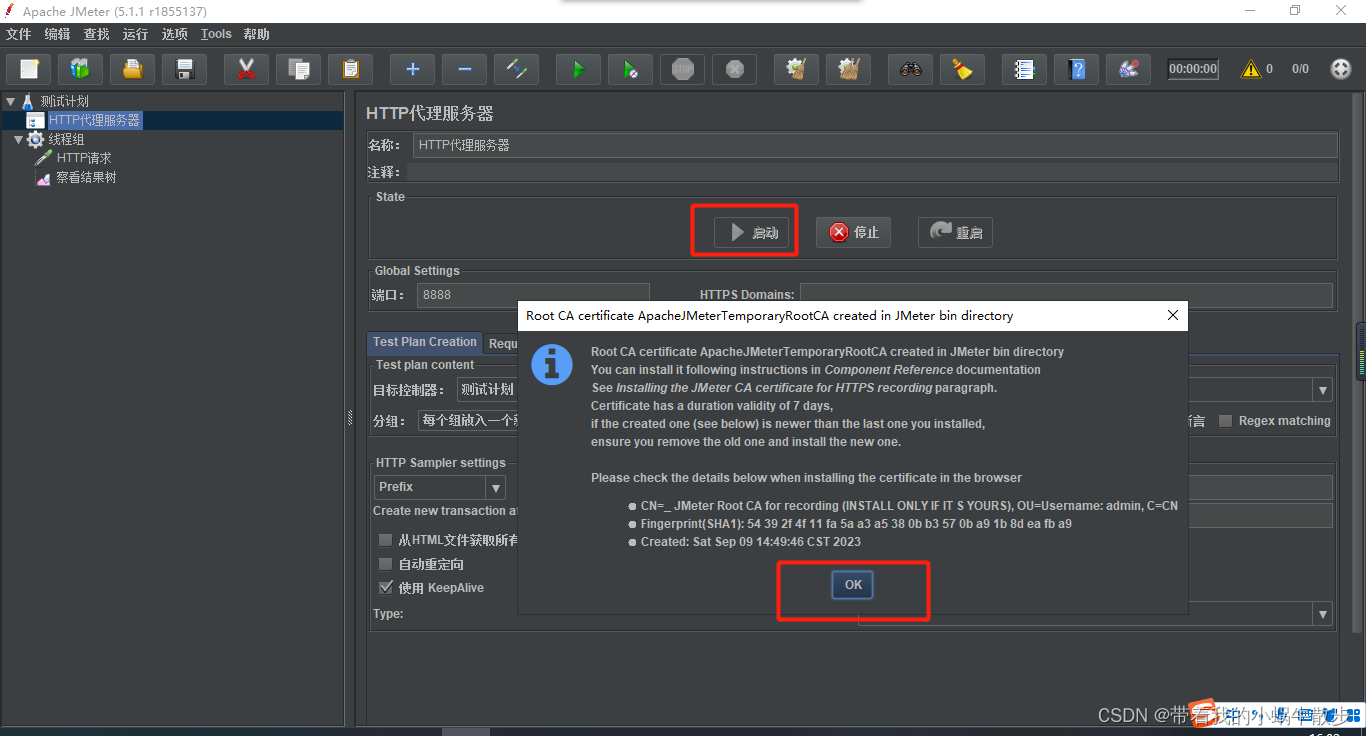Toggle the 从HTML文件获取 checkbox
The width and height of the screenshot is (1366, 736).
click(386, 540)
